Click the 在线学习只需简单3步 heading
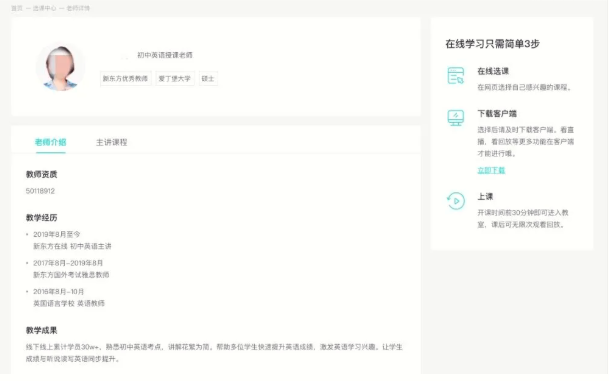Image resolution: width=609 pixels, height=381 pixels. (492, 44)
